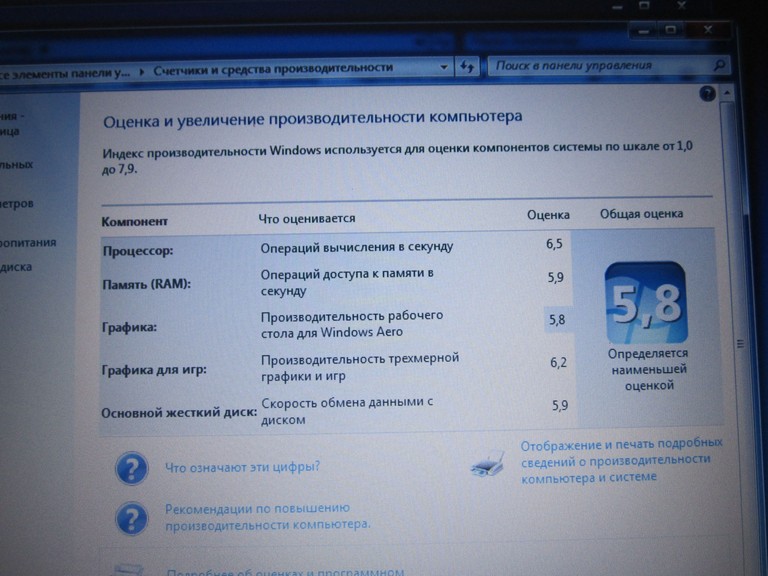Click the 'Графика:' component label

coord(129,327)
